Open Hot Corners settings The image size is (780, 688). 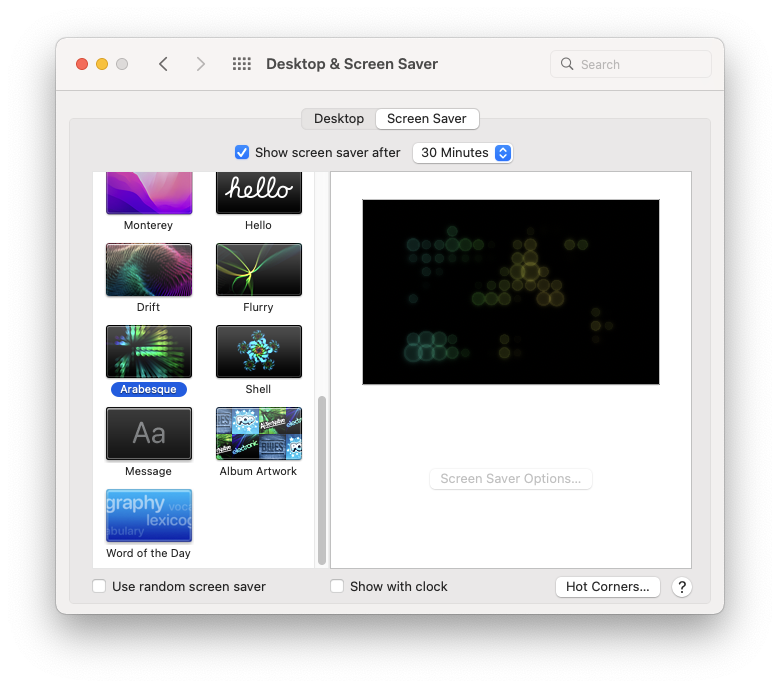click(x=607, y=587)
